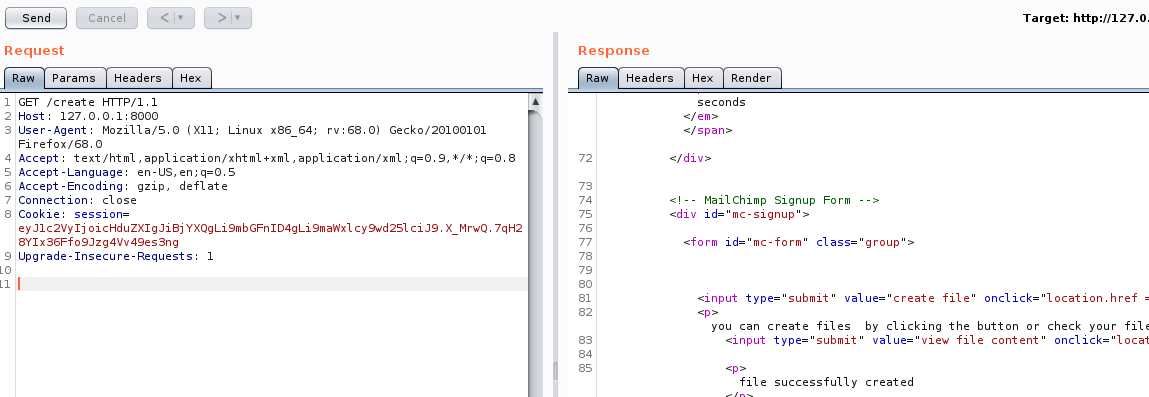1149x397 pixels.
Task: Select the Request Raw tab
Action: 23,78
